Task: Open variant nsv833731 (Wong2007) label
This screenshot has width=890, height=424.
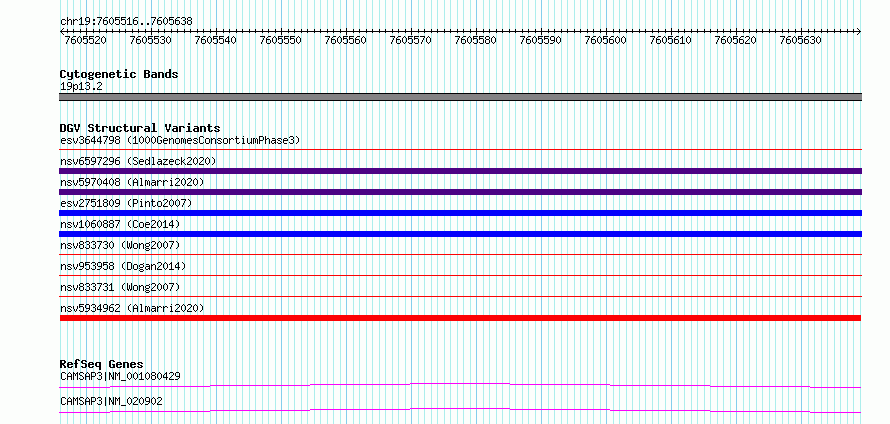Action: pos(120,287)
